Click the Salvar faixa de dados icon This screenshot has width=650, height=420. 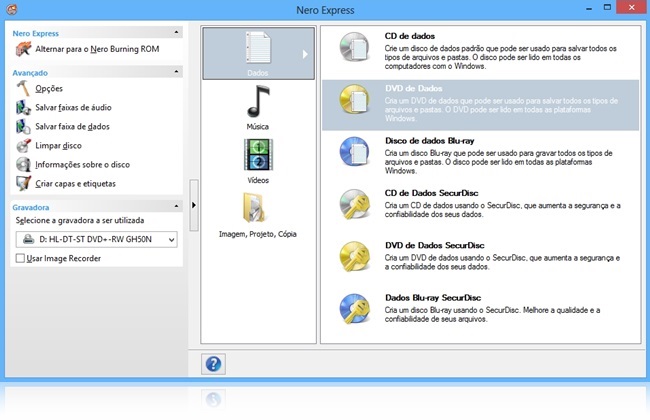click(23, 126)
